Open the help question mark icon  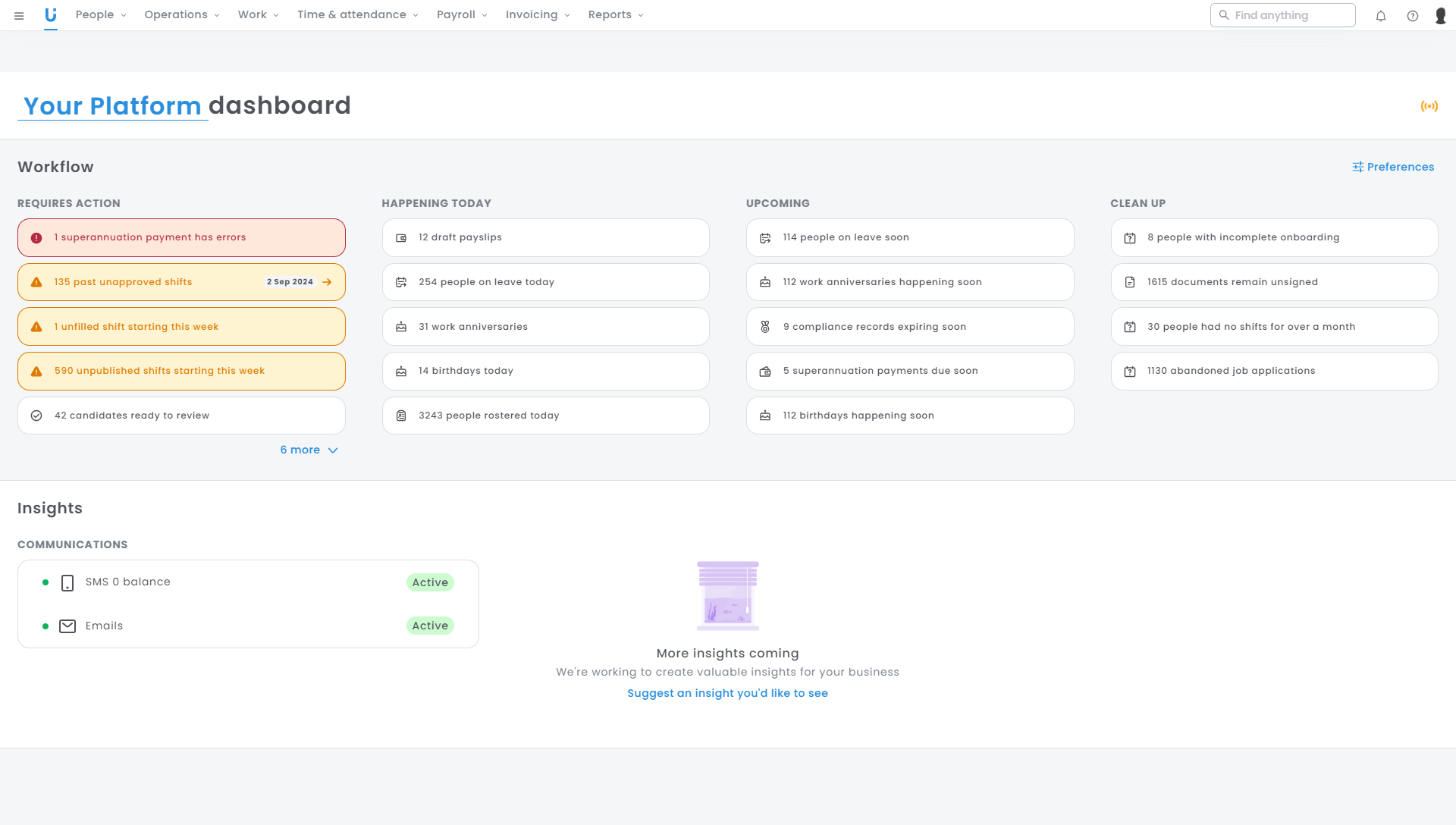1412,16
